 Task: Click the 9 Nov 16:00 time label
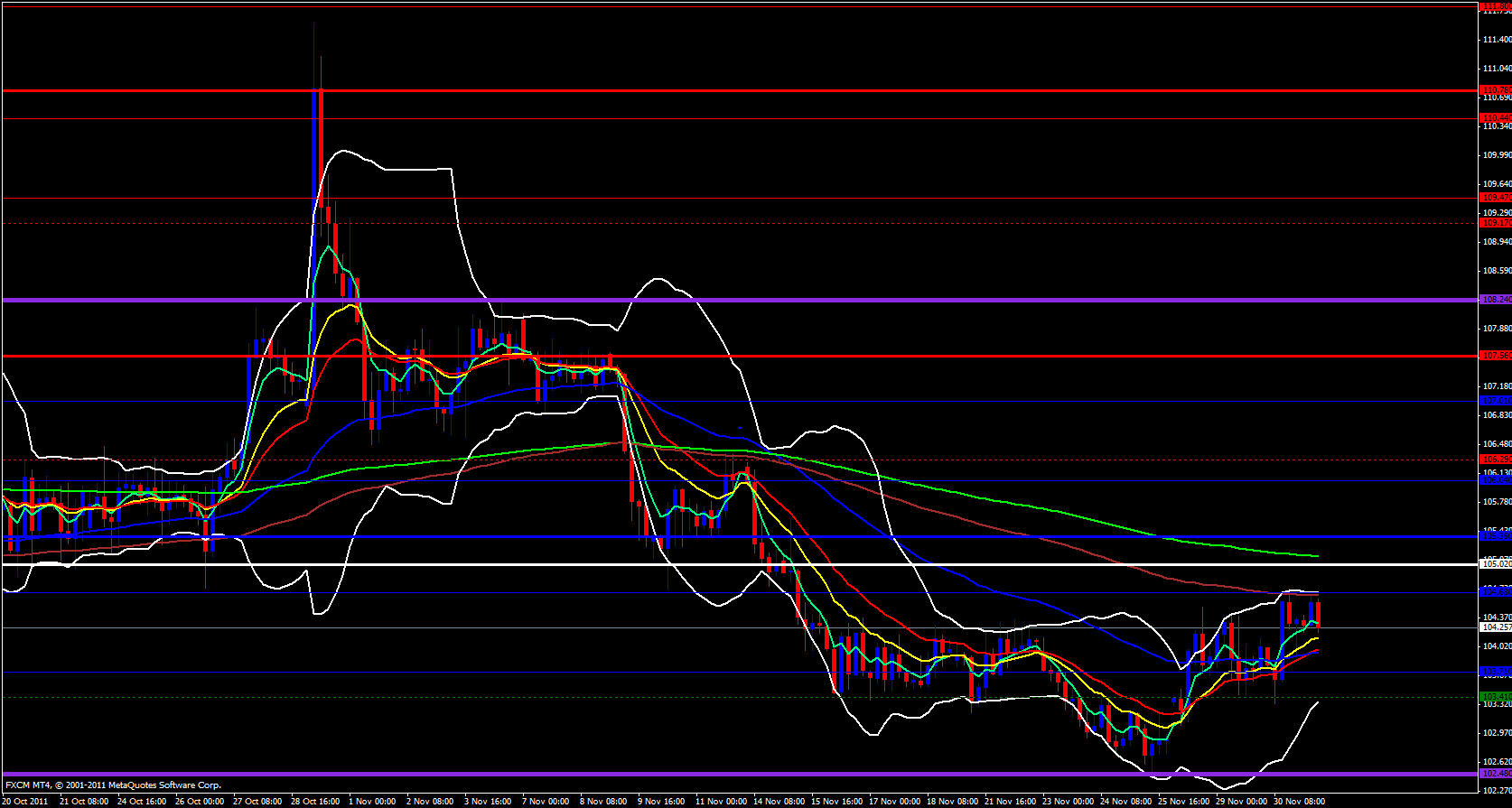click(x=661, y=802)
